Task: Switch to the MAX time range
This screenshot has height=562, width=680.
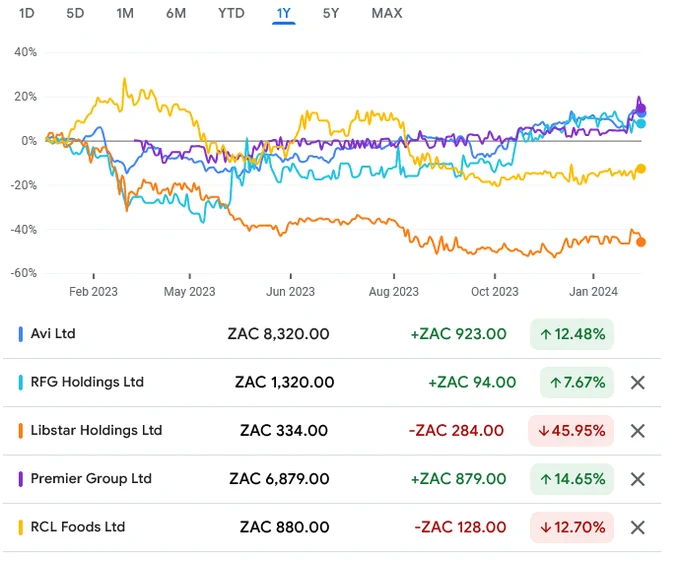Action: click(387, 13)
